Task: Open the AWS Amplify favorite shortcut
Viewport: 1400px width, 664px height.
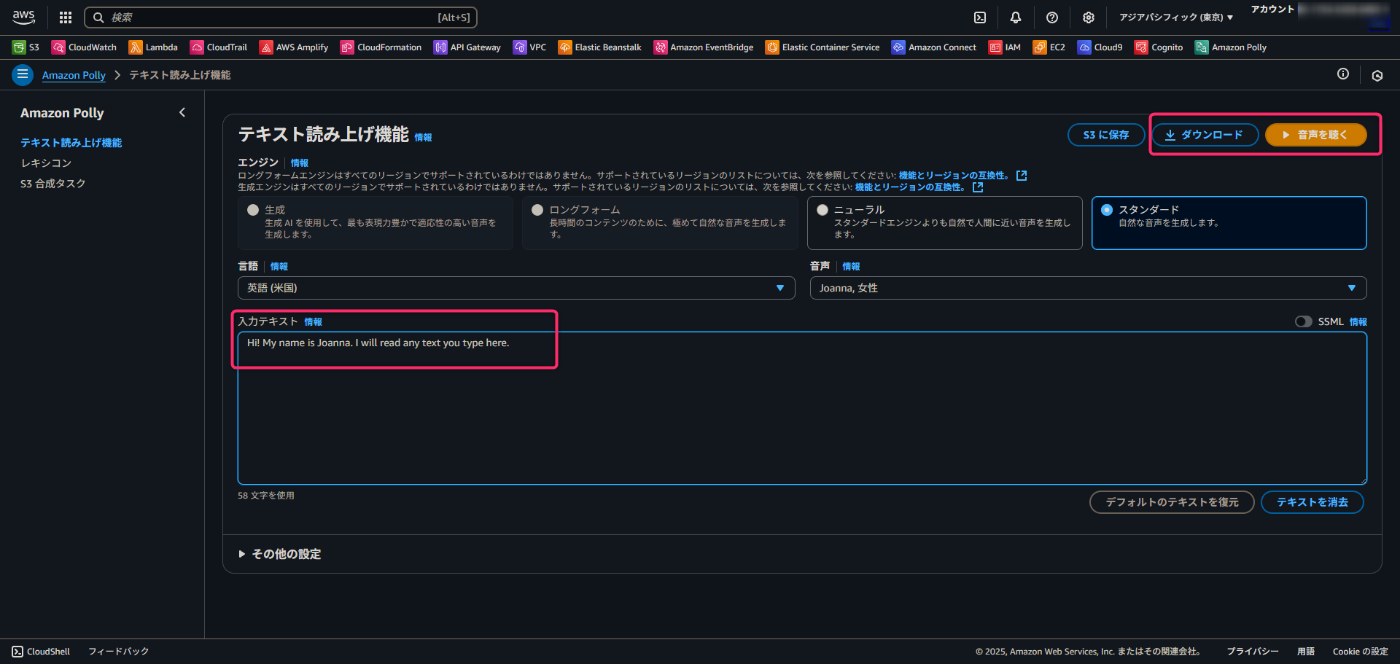Action: pyautogui.click(x=294, y=47)
